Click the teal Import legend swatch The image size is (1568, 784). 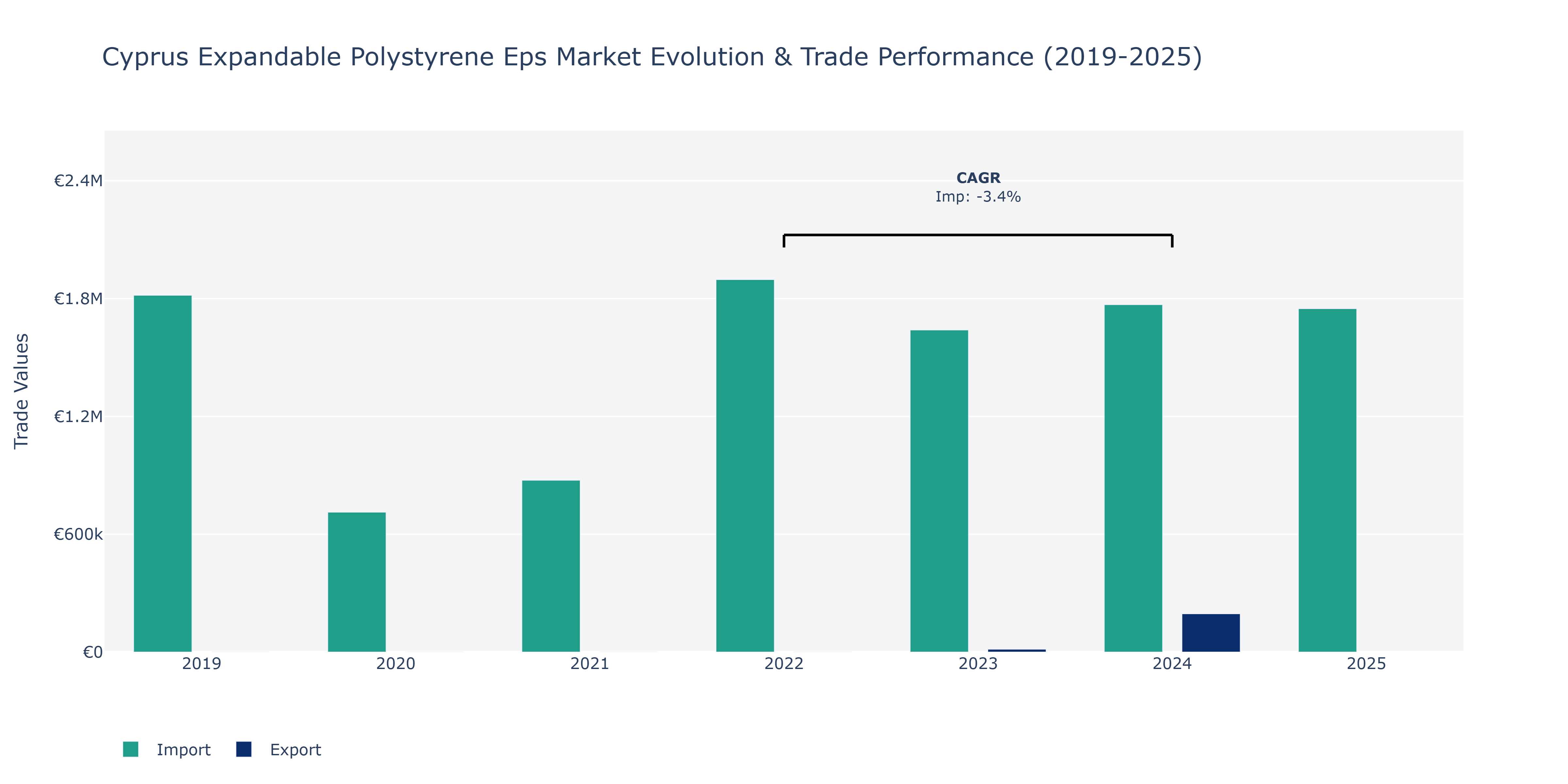tap(130, 749)
